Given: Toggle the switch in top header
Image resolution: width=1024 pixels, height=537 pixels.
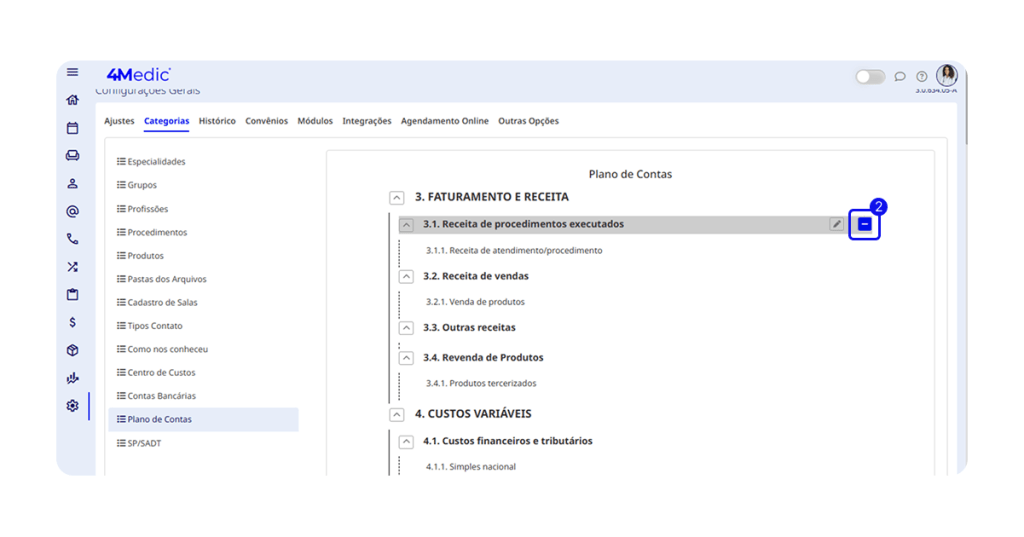Looking at the screenshot, I should 869,77.
